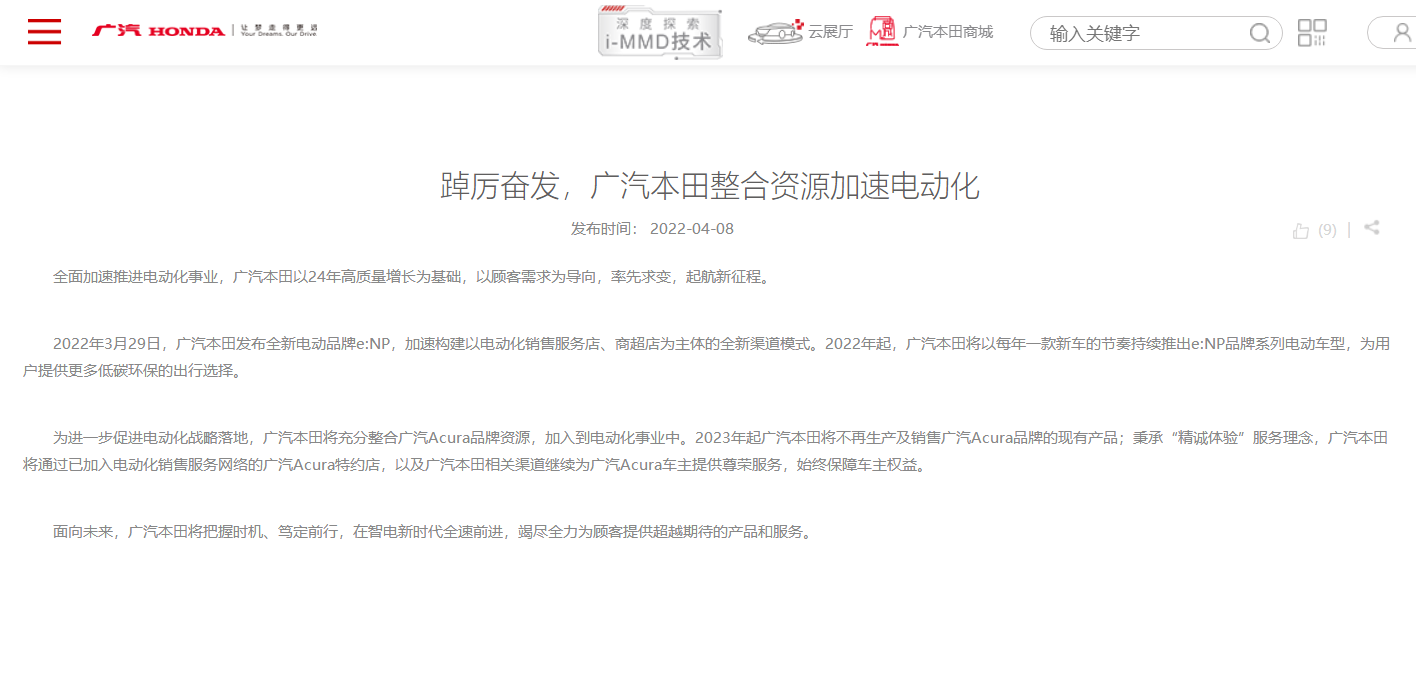Image resolution: width=1416 pixels, height=697 pixels.
Task: Share the article via share icon
Action: pos(1372,228)
